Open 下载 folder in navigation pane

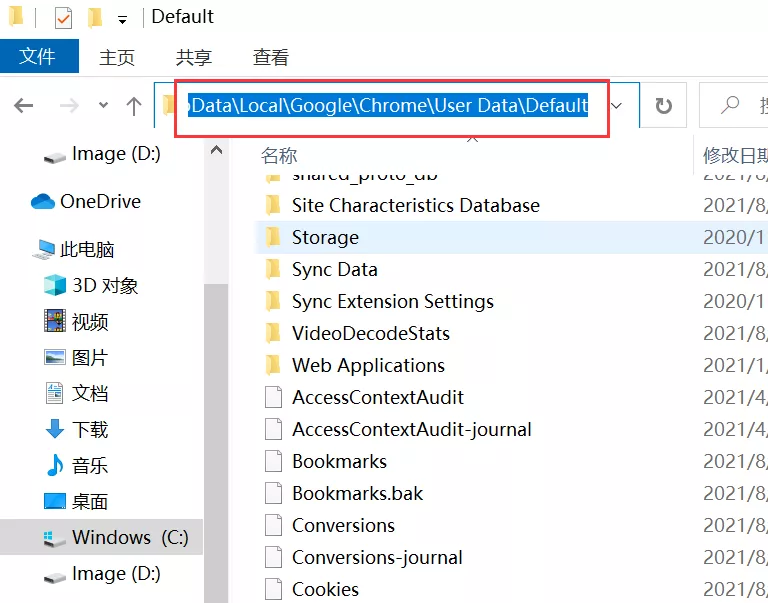point(89,429)
